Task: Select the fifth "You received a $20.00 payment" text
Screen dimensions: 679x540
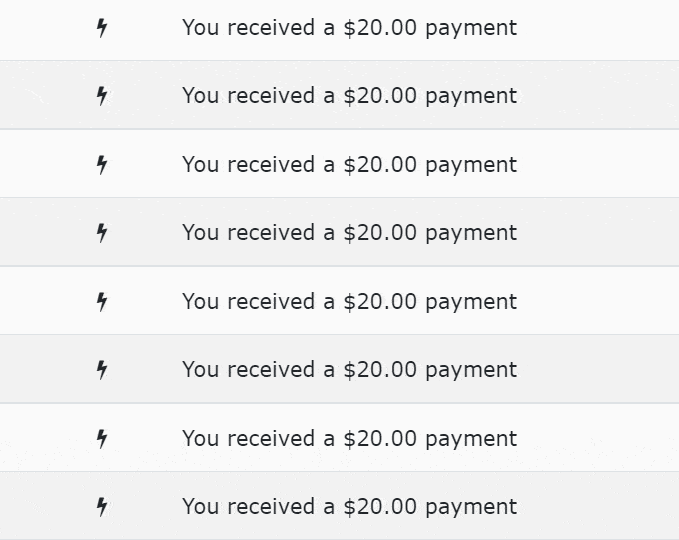Action: pyautogui.click(x=349, y=302)
